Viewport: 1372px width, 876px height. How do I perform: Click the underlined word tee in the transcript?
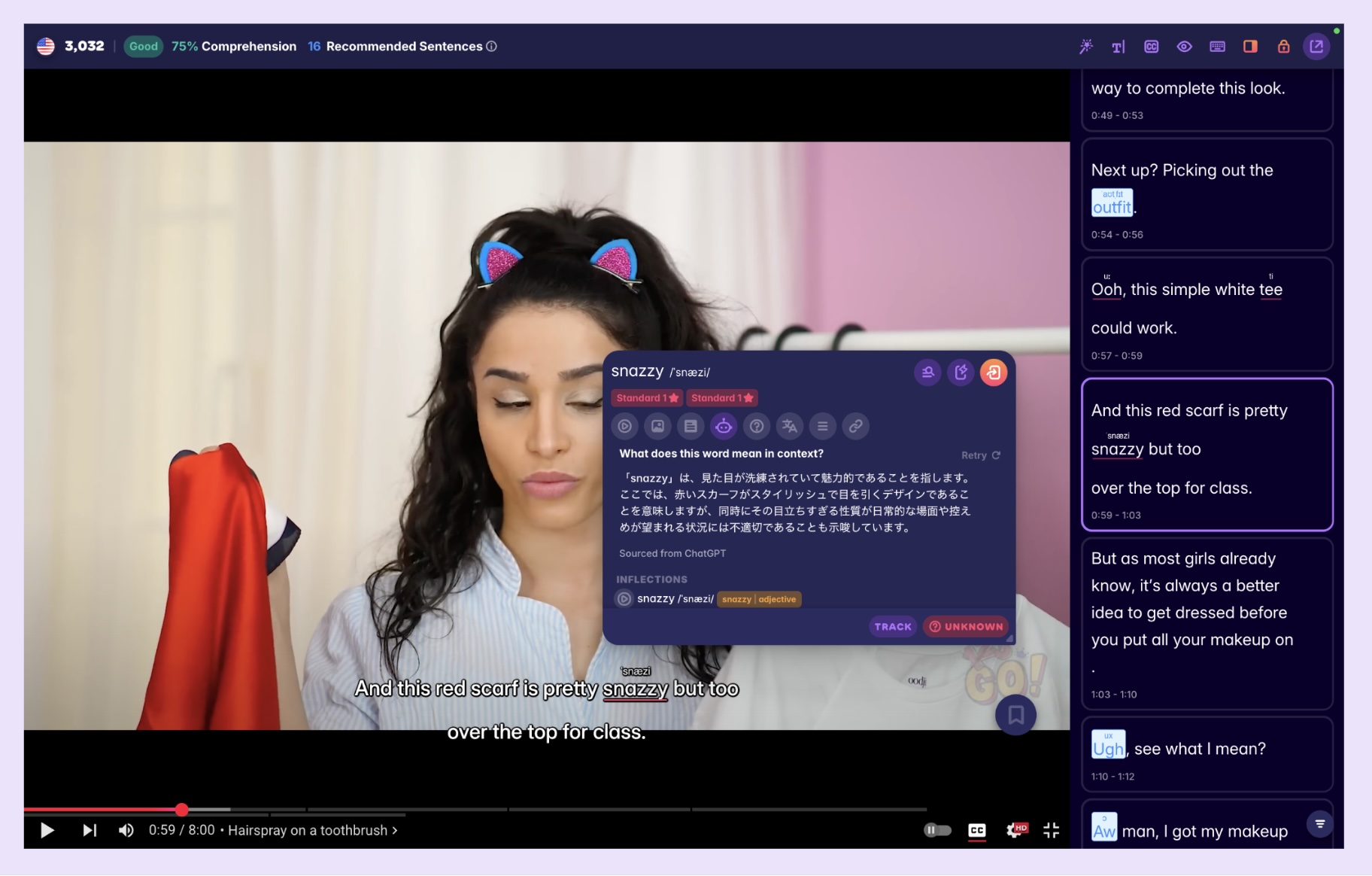(x=1271, y=290)
